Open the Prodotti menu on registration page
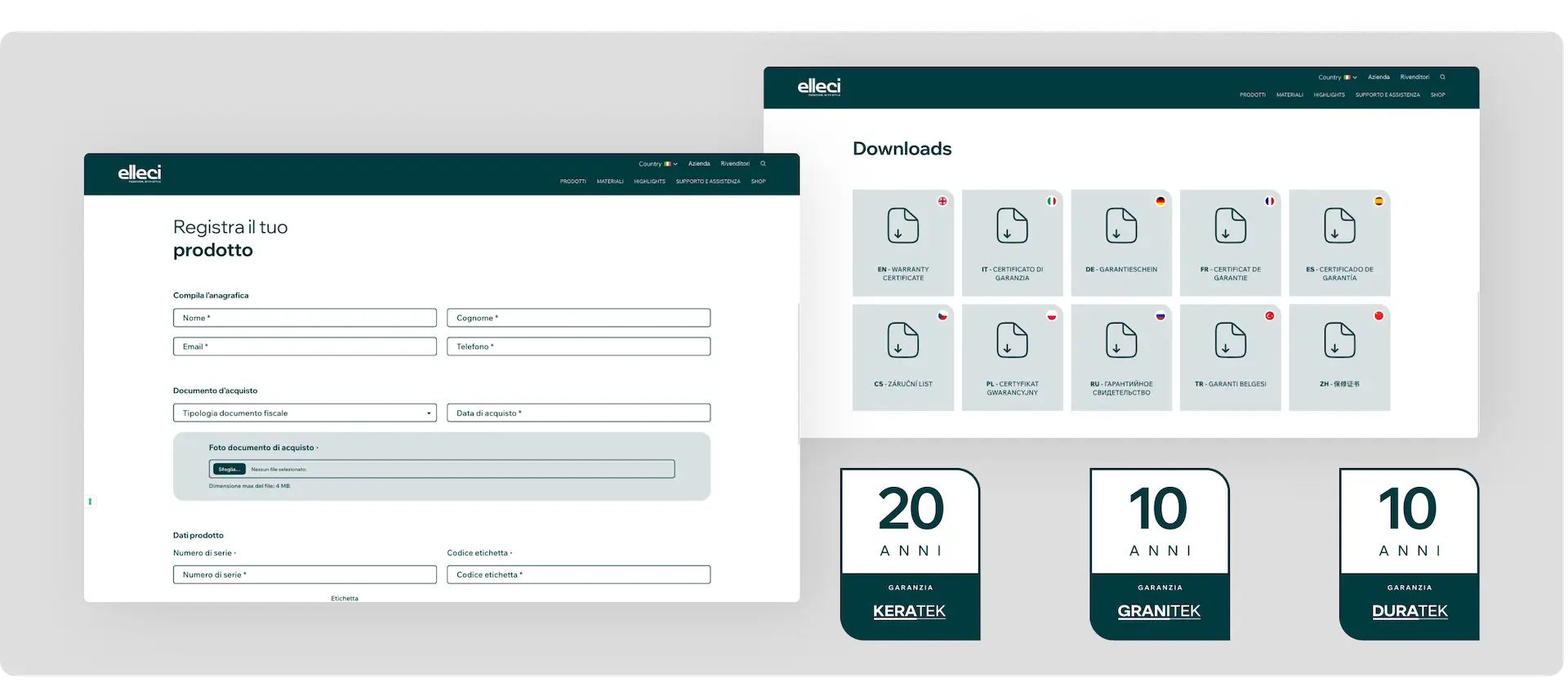Viewport: 1568px width, 683px height. (572, 181)
